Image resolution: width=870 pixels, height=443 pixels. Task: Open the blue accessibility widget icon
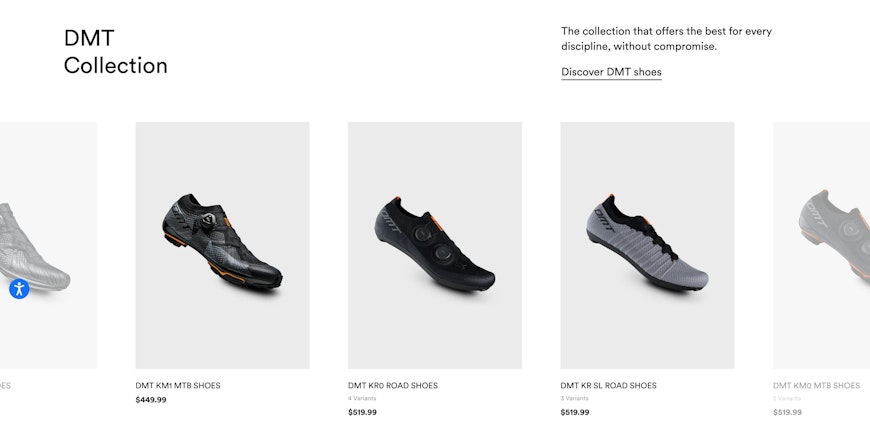[x=19, y=289]
